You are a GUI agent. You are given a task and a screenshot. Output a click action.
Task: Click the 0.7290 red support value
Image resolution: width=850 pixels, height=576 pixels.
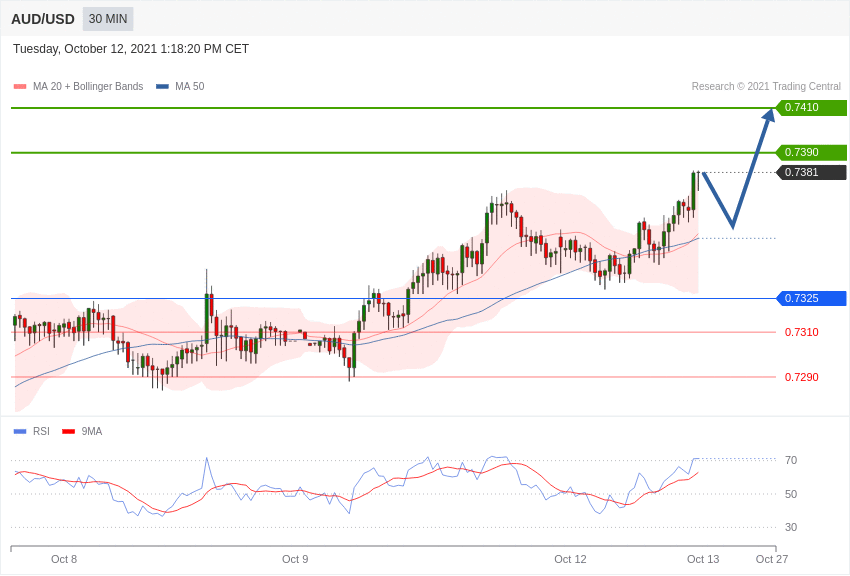(802, 377)
